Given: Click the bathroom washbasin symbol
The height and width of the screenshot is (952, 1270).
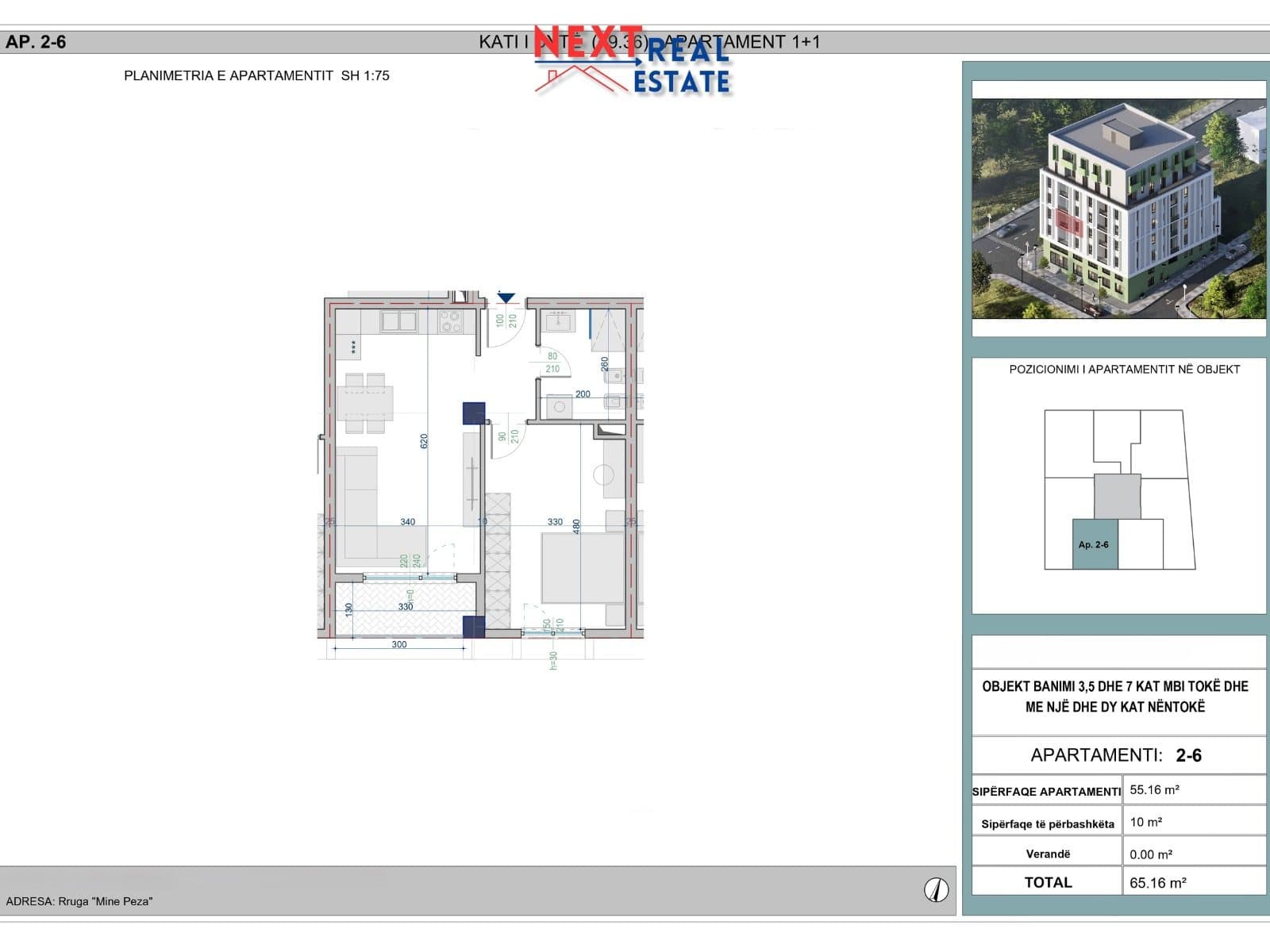Looking at the screenshot, I should click(x=560, y=322).
